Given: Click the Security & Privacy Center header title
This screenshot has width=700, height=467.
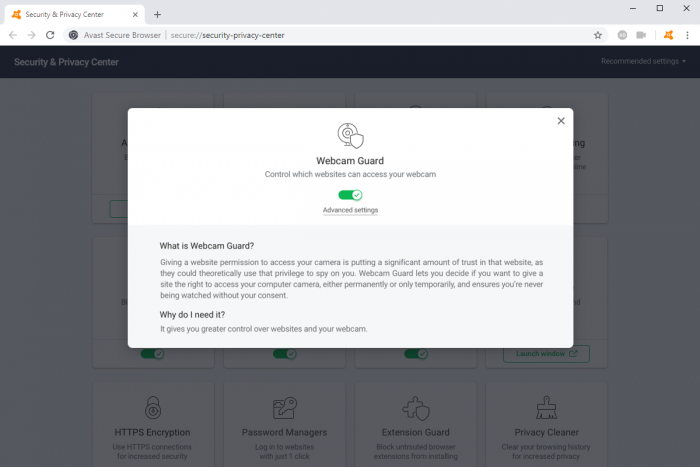Looking at the screenshot, I should click(x=66, y=62).
